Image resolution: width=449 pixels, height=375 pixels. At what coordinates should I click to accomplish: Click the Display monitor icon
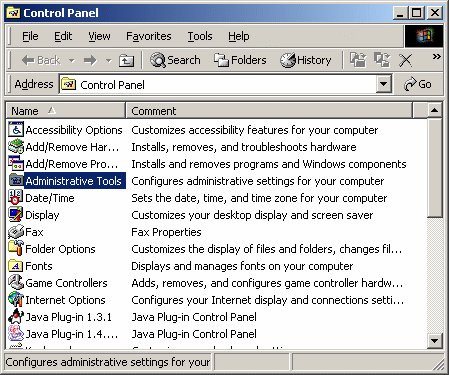click(16, 215)
